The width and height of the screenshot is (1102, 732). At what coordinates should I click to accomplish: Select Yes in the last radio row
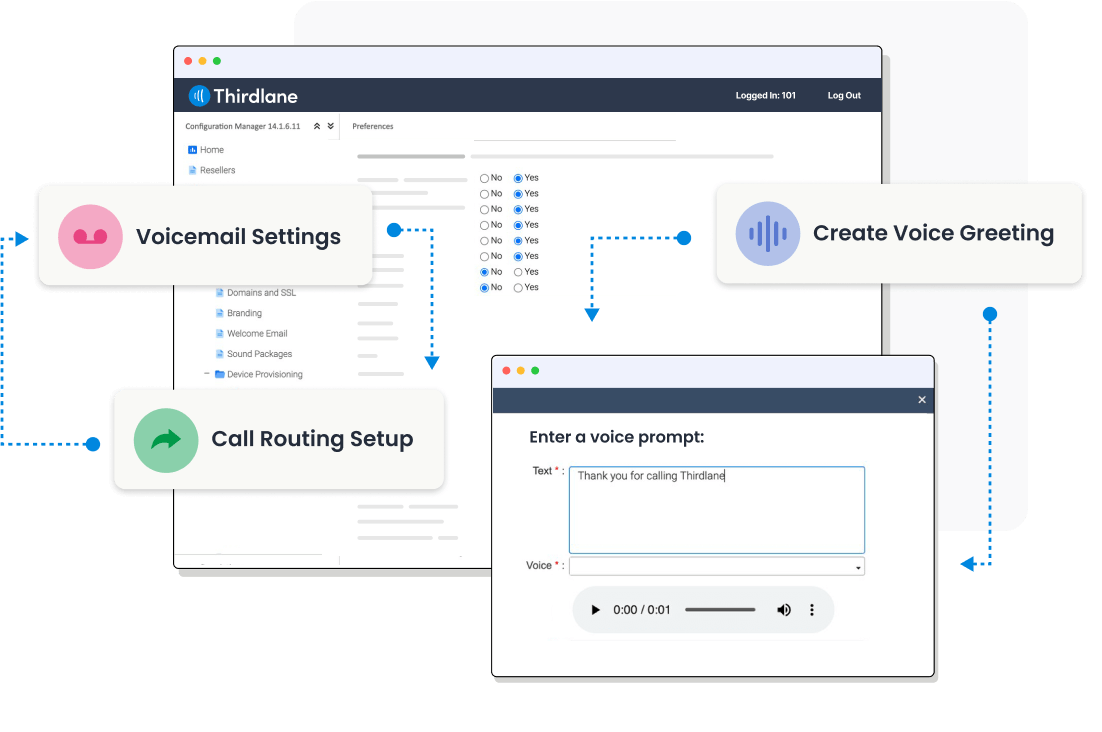point(518,288)
